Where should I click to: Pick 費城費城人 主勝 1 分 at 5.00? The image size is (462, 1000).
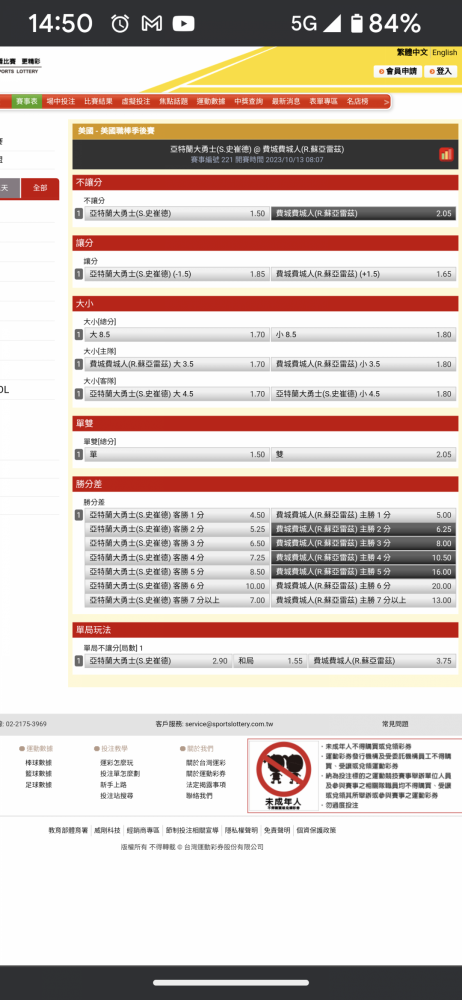tap(364, 515)
